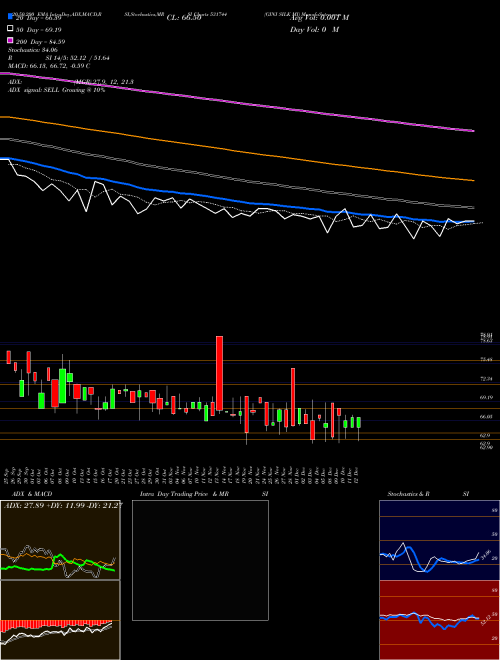
Task: Click the 66.03 price axis label
Action: pos(486,416)
